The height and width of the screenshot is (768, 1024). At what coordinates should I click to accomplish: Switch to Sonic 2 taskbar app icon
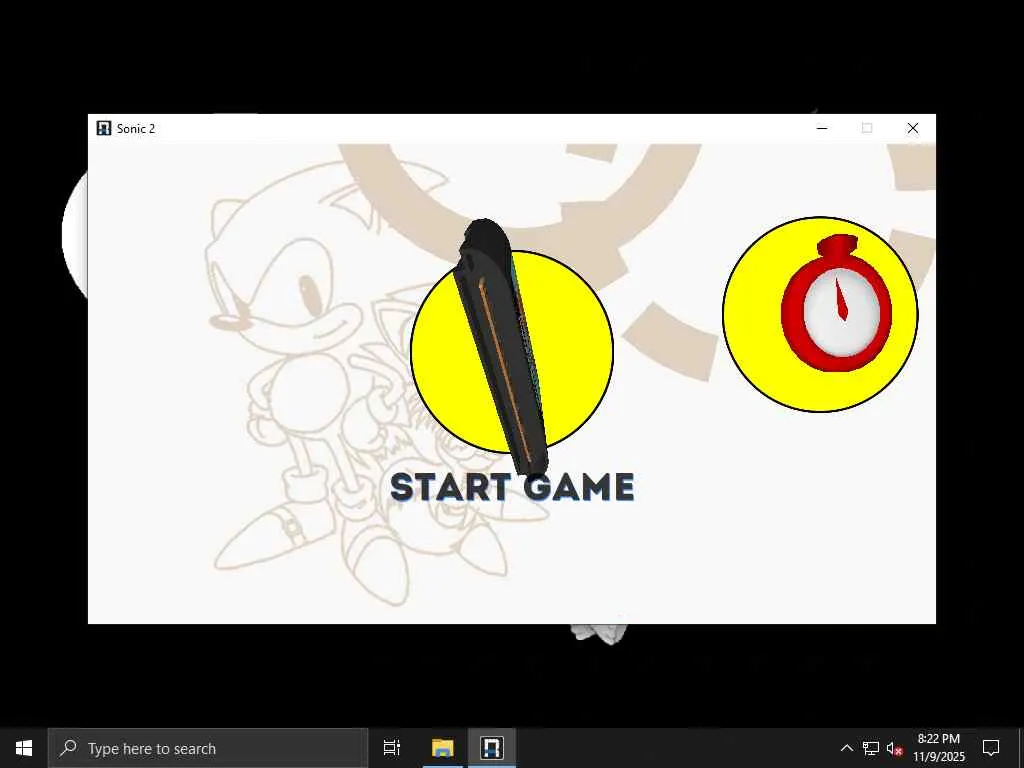492,748
